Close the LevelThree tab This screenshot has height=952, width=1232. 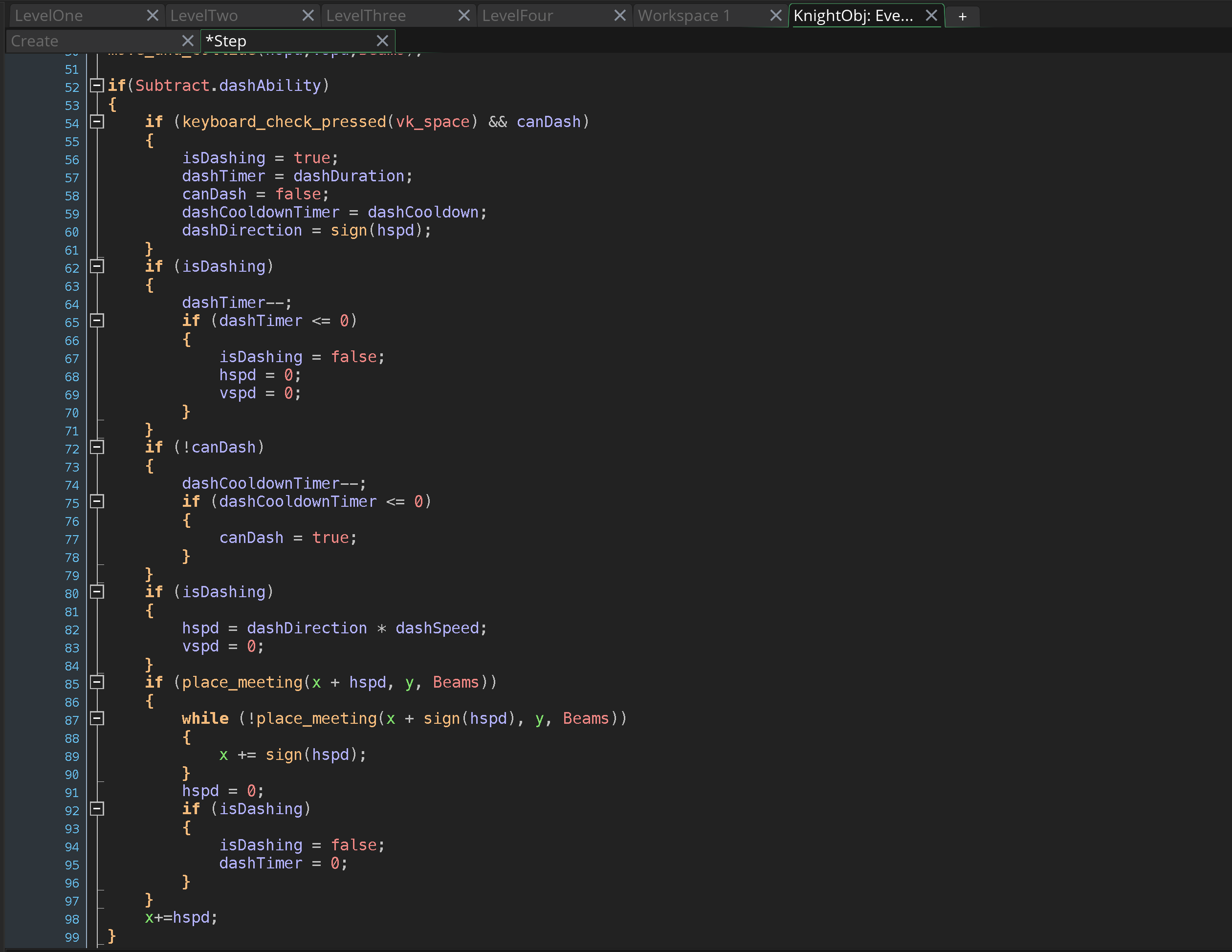click(463, 16)
